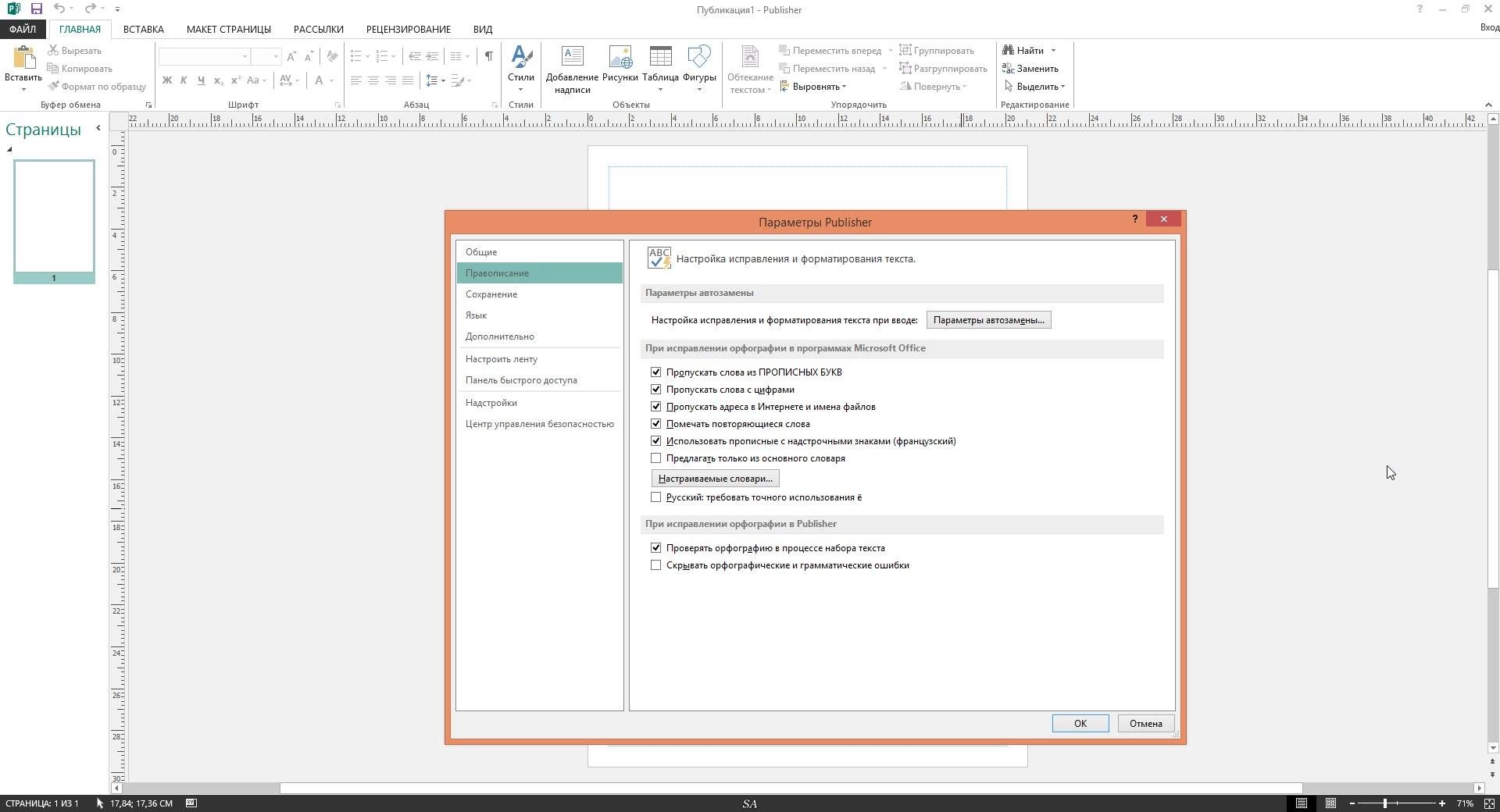Click the Paste (Вставить) clipboard icon

tap(23, 58)
